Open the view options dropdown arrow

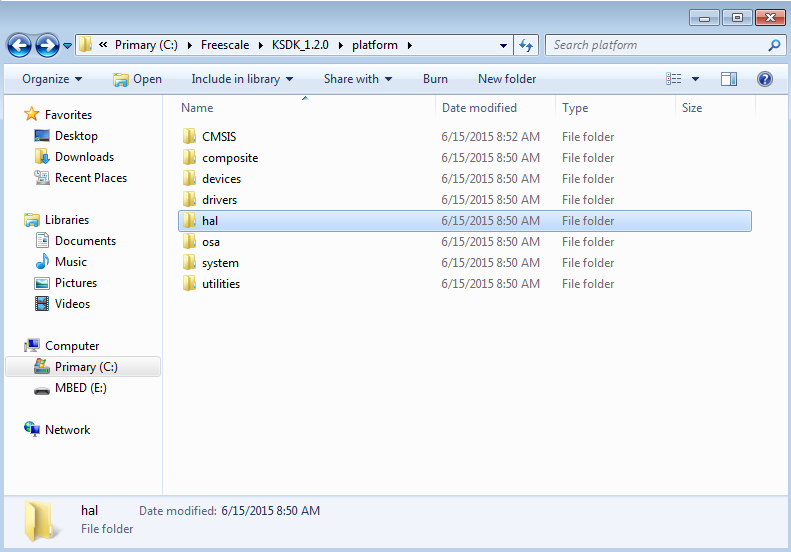[x=696, y=79]
